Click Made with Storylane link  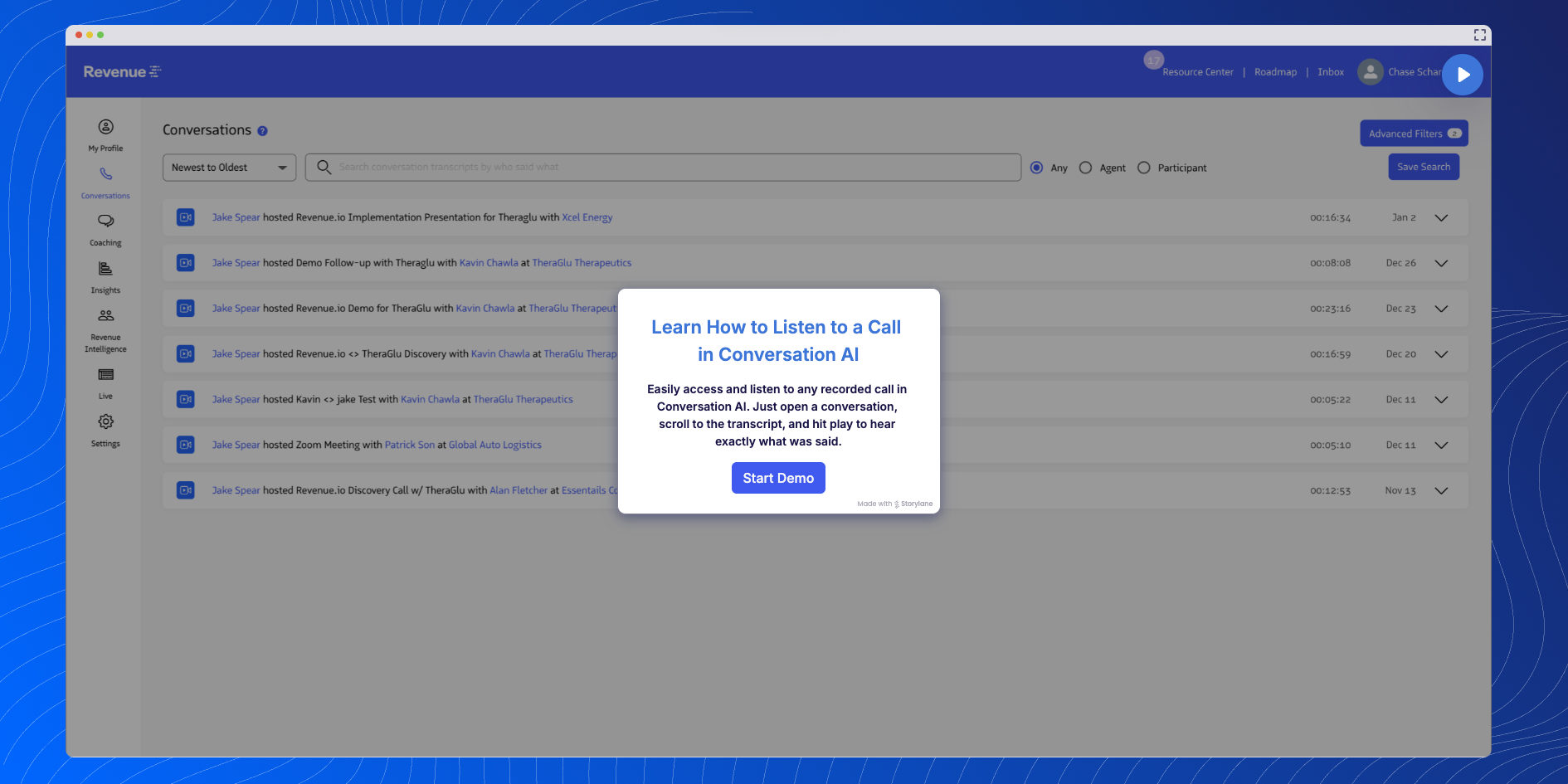point(895,504)
